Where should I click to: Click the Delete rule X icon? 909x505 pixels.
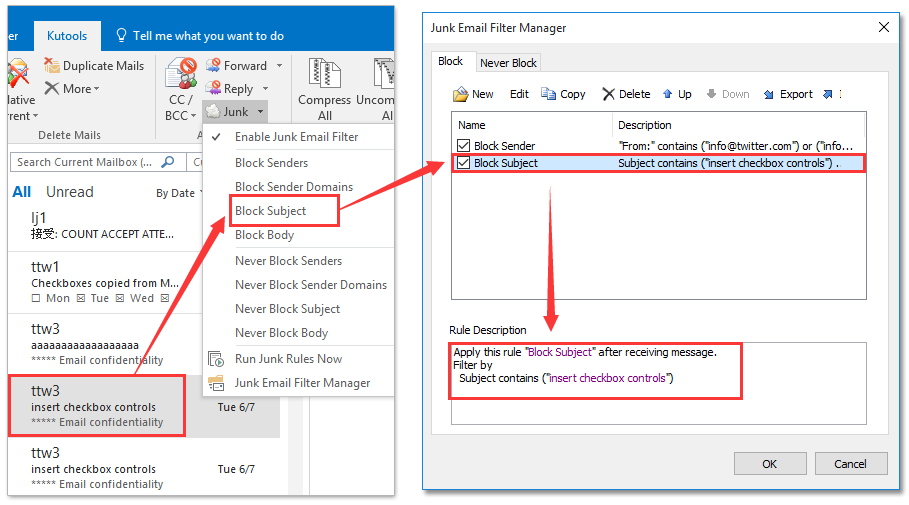pyautogui.click(x=608, y=94)
